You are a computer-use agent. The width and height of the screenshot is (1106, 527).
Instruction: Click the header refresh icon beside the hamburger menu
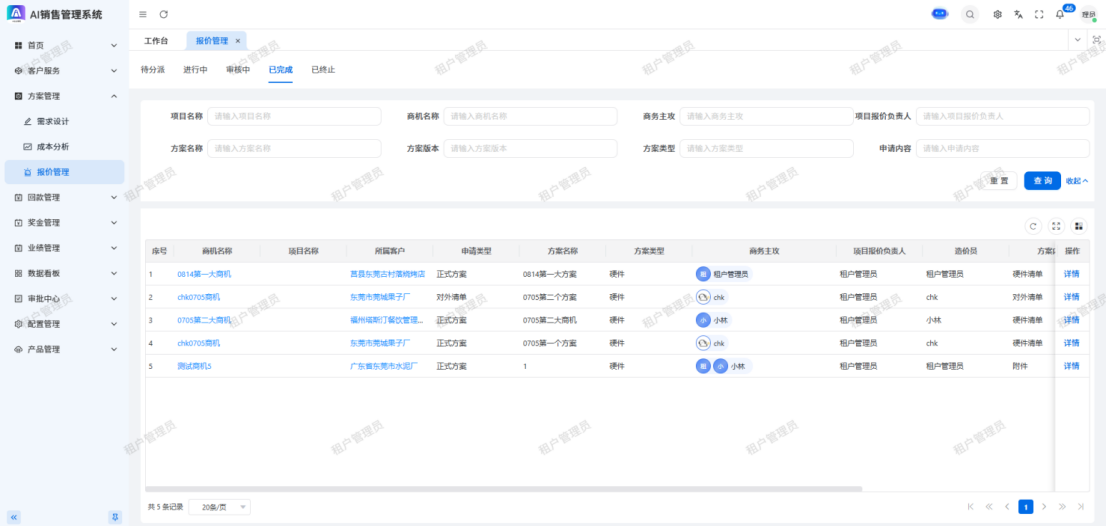tap(164, 14)
